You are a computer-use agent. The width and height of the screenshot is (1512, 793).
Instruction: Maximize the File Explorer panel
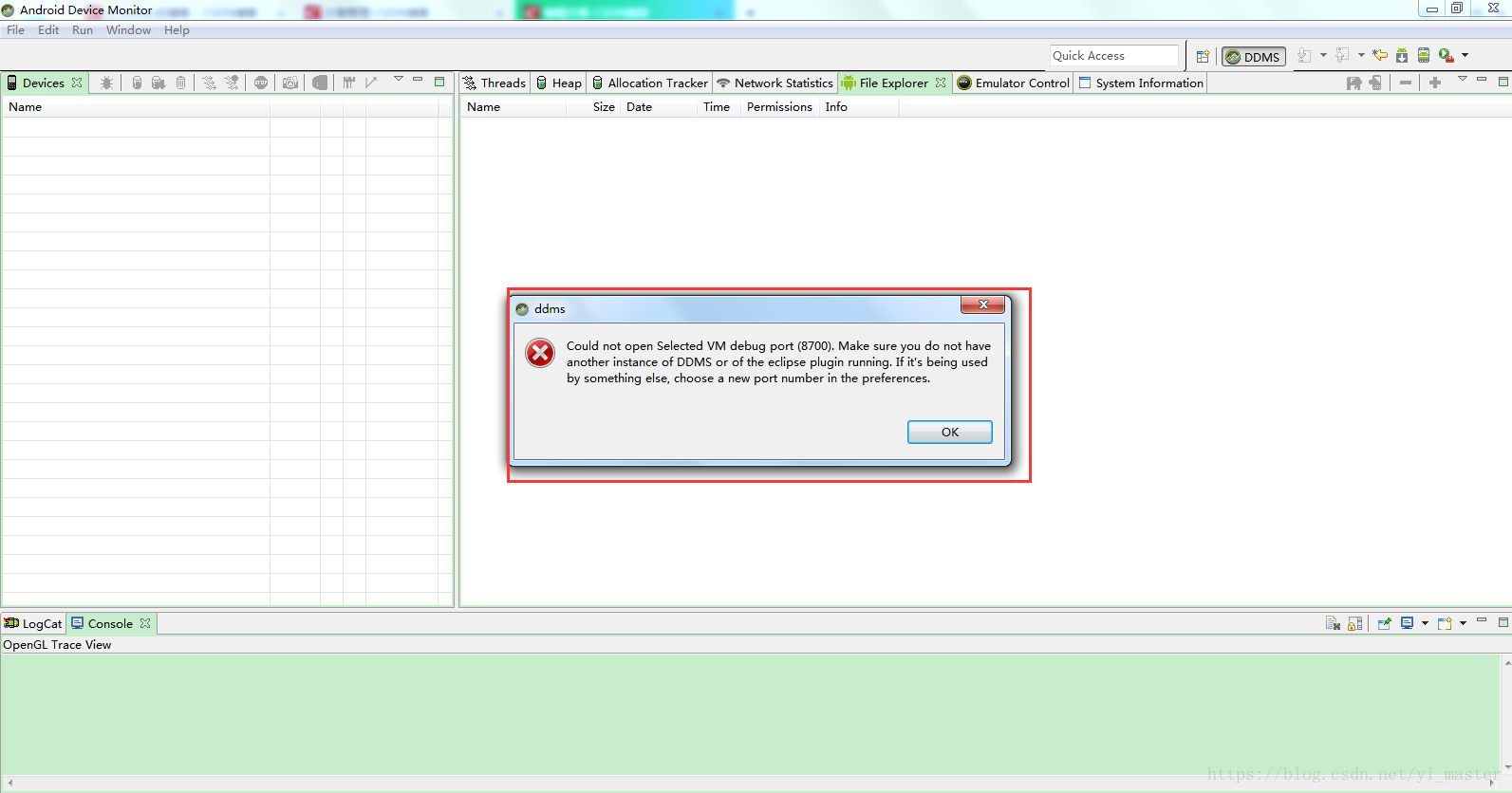1503,82
